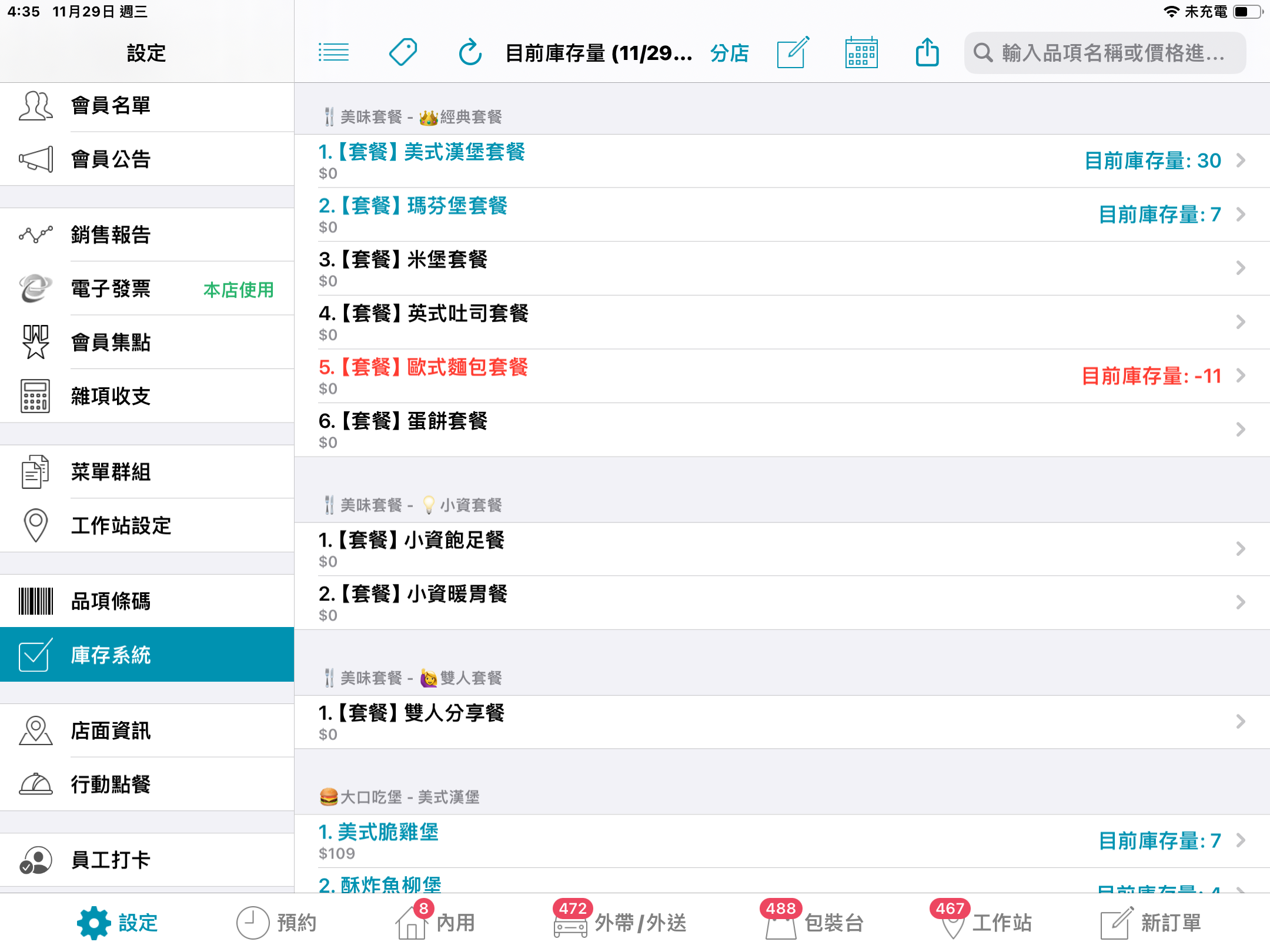Select the 美式脆雞堡 item row
The image size is (1270, 952).
point(782,841)
